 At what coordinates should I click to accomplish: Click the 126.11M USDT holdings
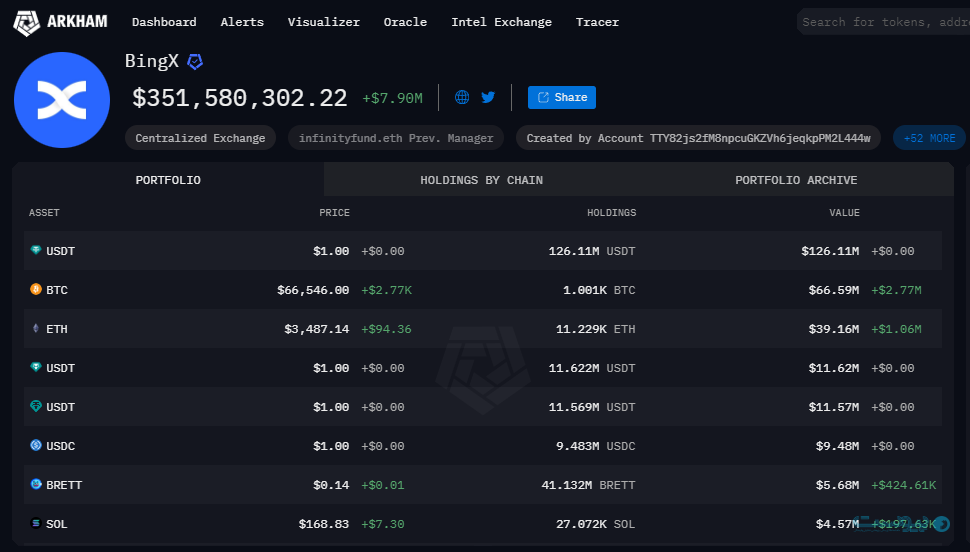pos(592,251)
